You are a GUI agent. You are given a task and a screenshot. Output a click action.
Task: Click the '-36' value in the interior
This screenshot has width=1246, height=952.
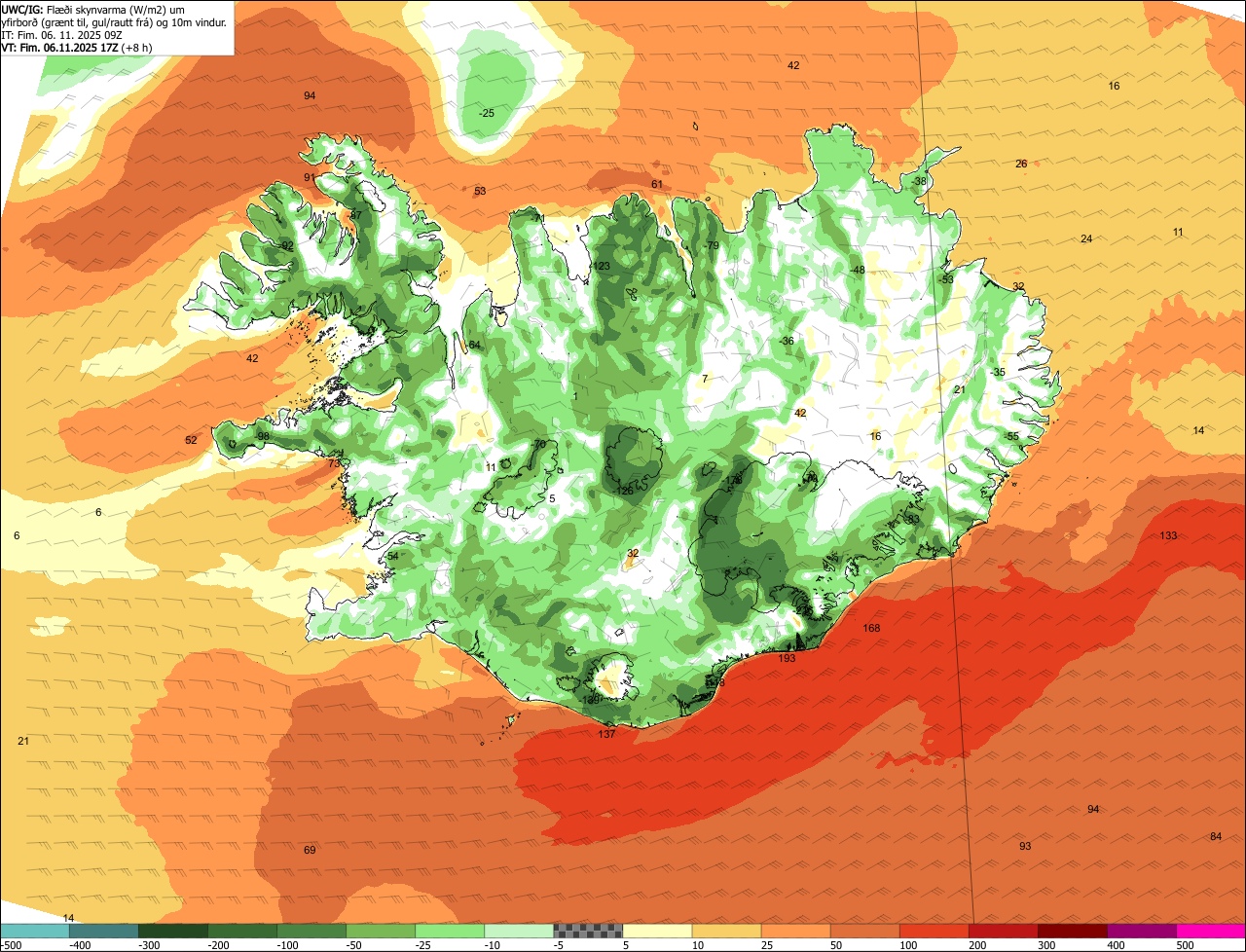click(787, 341)
